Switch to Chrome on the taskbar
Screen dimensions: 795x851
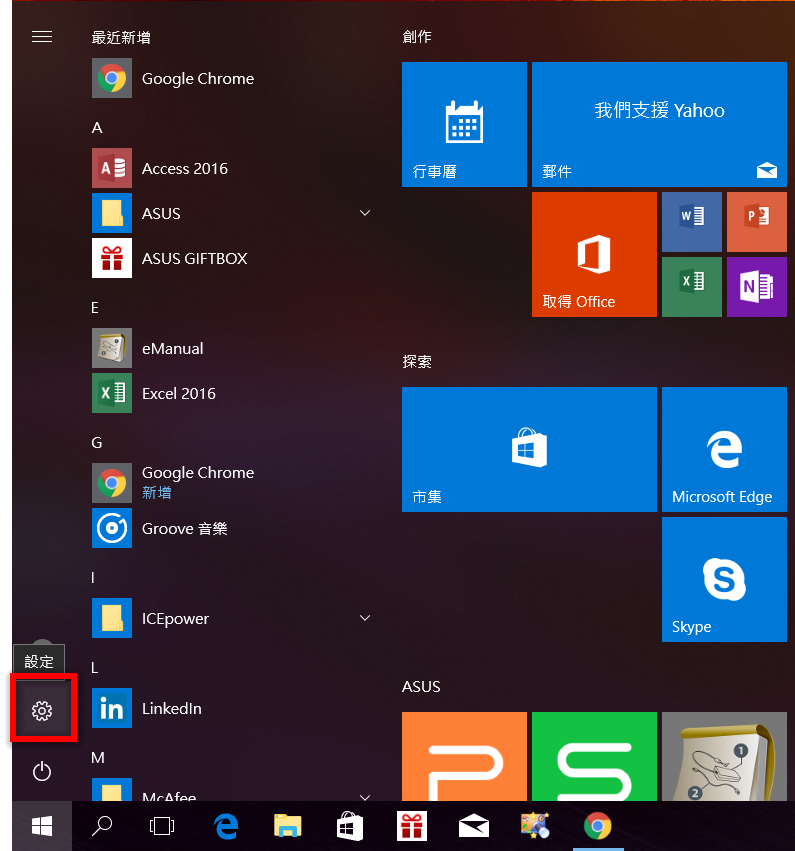pyautogui.click(x=597, y=826)
